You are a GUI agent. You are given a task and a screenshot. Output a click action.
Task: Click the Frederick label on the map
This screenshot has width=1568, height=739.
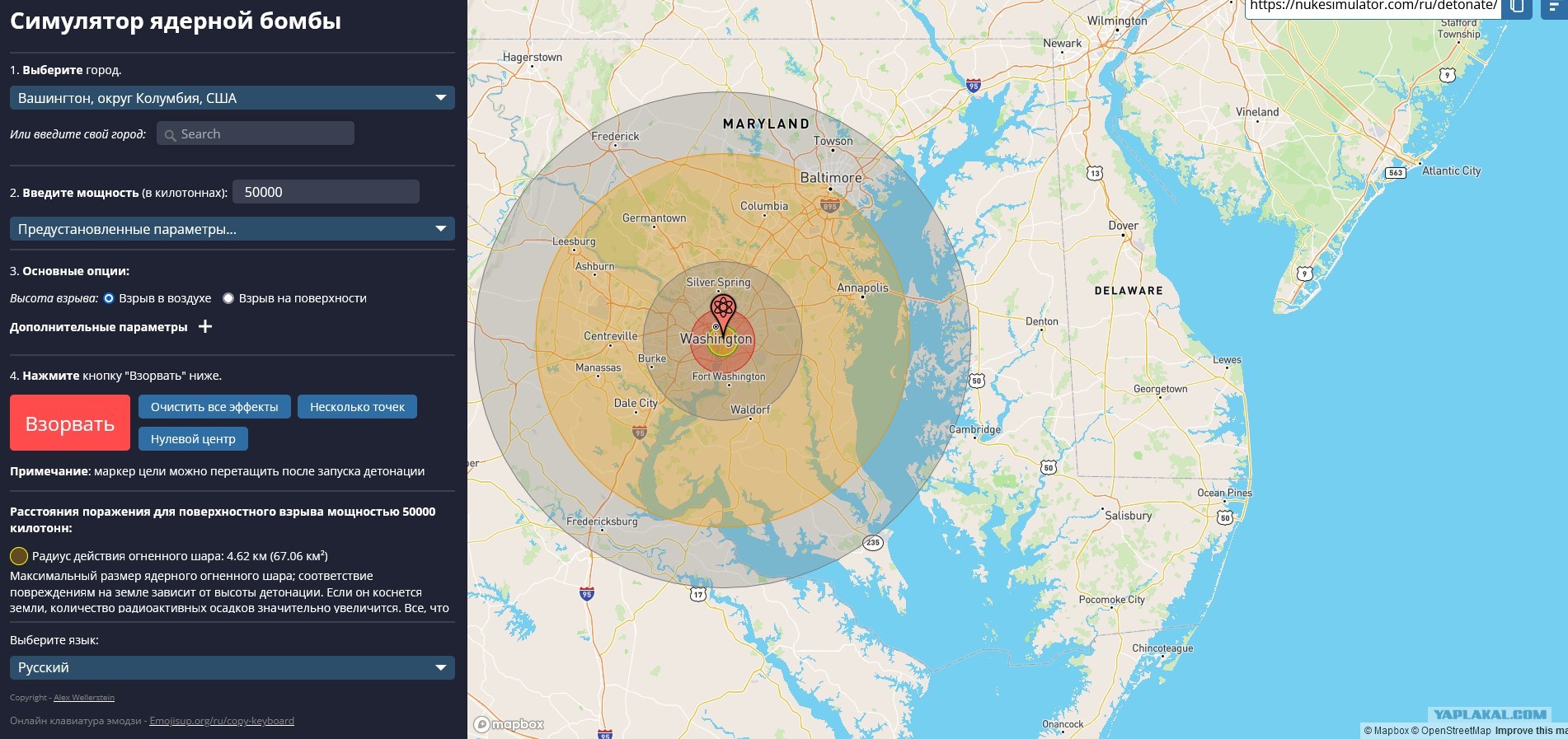tap(615, 136)
